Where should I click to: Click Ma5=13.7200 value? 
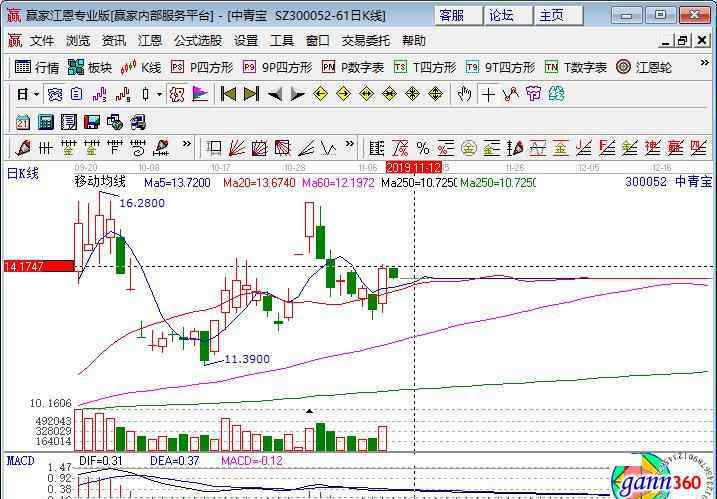tap(177, 183)
